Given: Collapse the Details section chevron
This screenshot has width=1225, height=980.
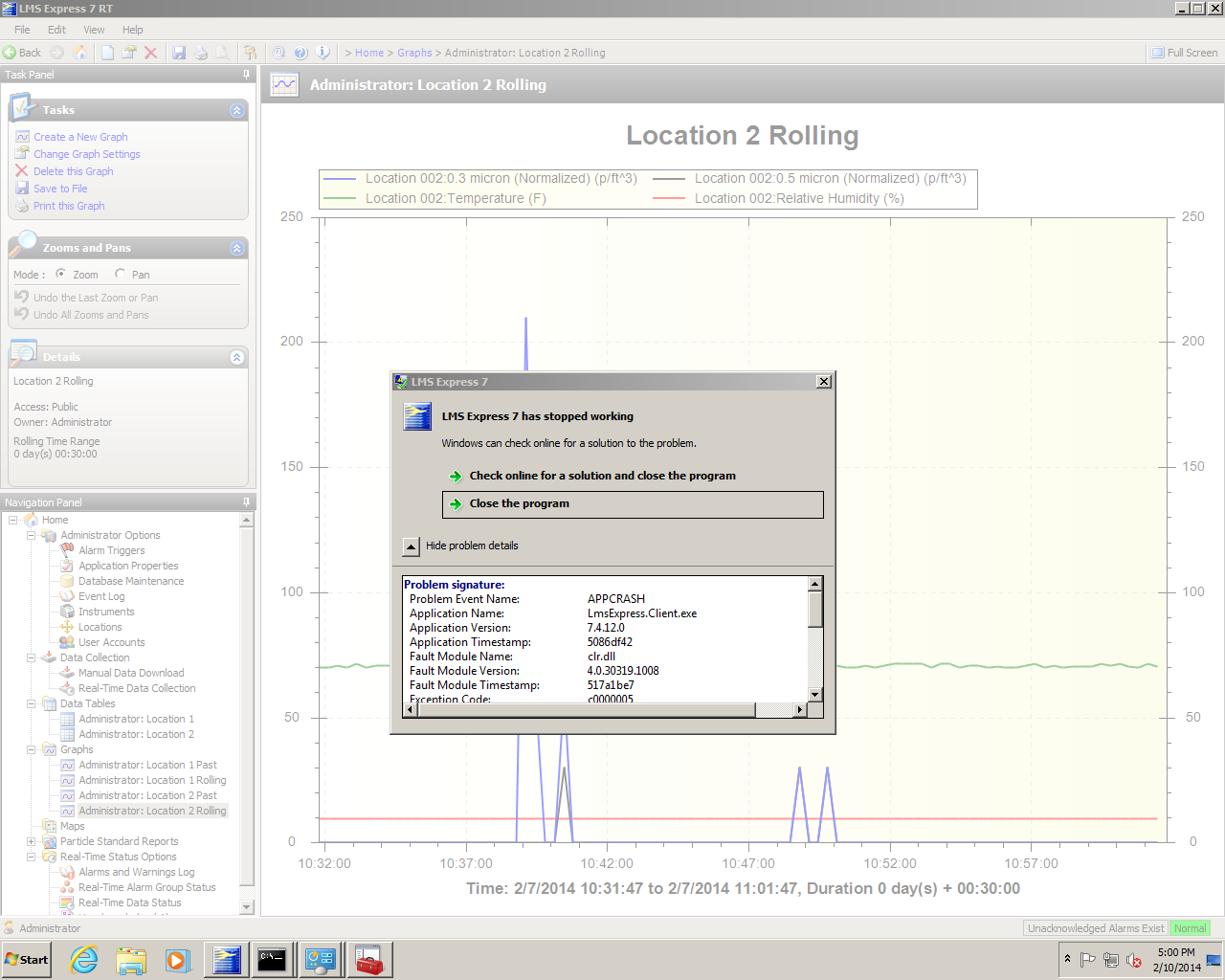Looking at the screenshot, I should point(237,358).
